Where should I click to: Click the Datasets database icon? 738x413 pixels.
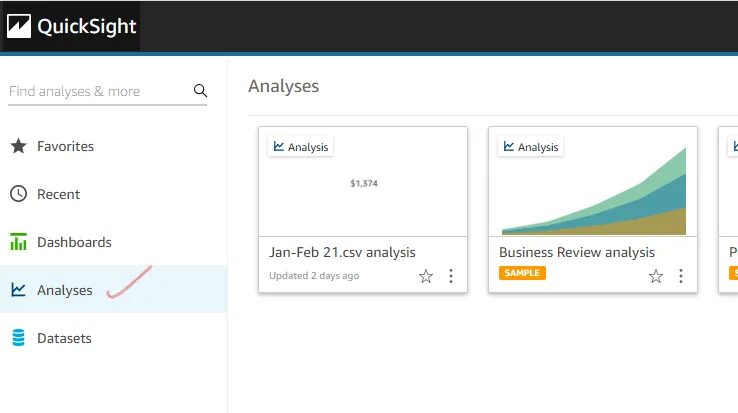coord(18,338)
